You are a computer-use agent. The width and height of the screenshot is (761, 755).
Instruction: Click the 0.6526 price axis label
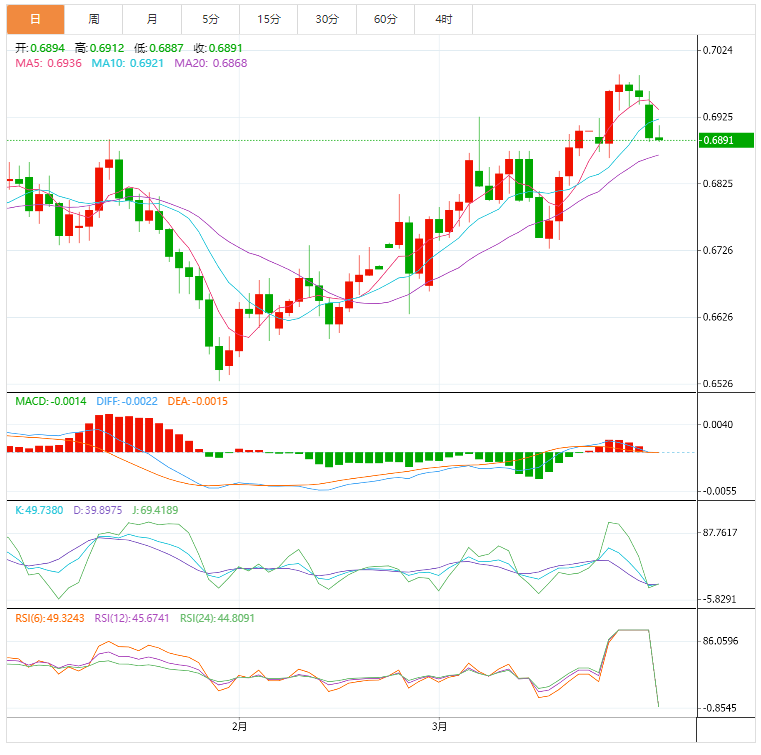pyautogui.click(x=718, y=383)
